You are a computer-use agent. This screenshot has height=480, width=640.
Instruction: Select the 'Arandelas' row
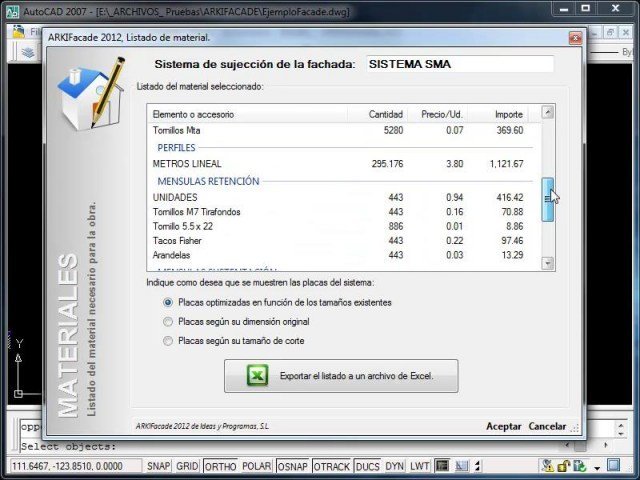[338, 255]
